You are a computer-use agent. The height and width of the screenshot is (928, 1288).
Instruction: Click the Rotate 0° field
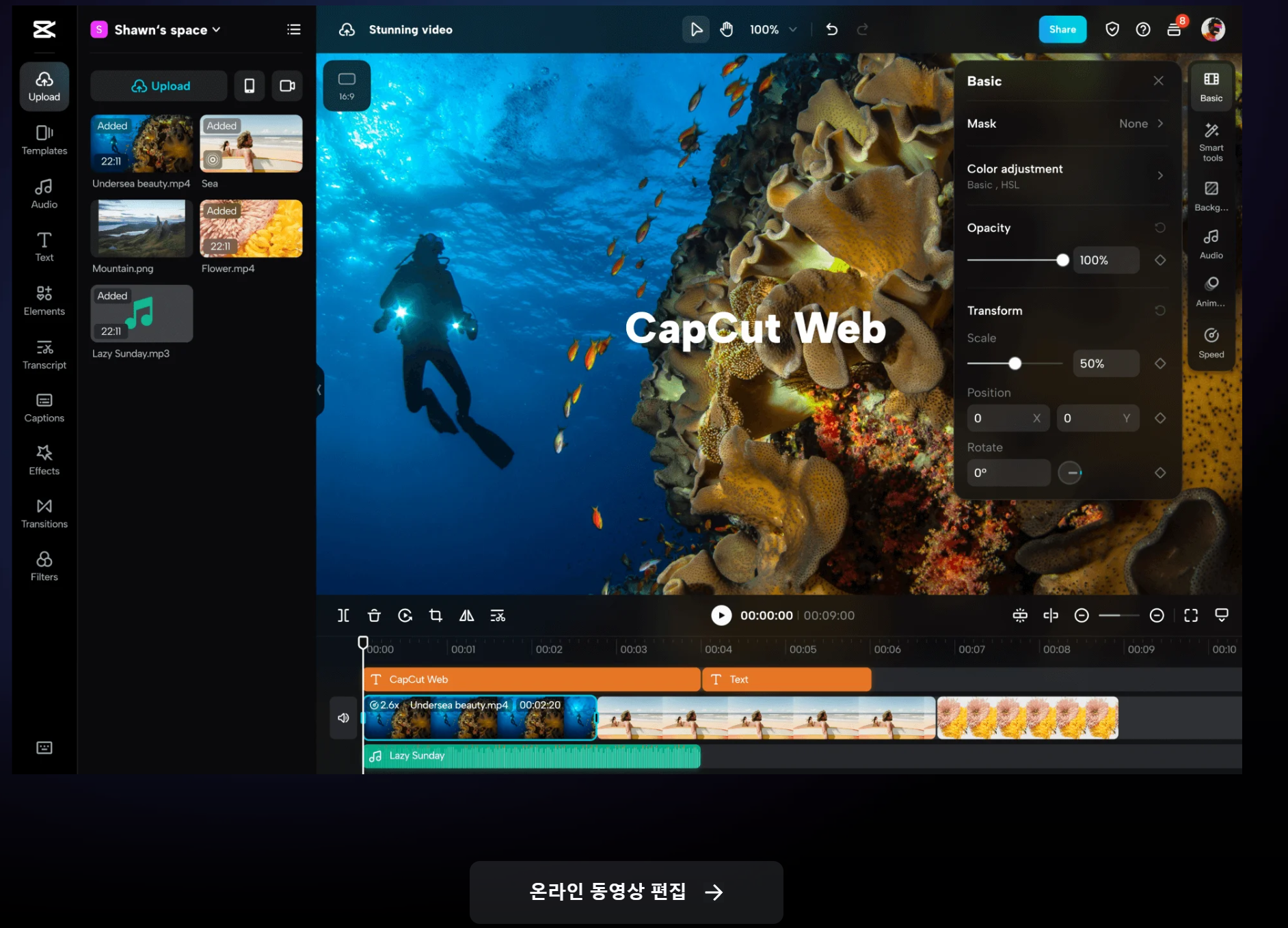[x=1008, y=473]
